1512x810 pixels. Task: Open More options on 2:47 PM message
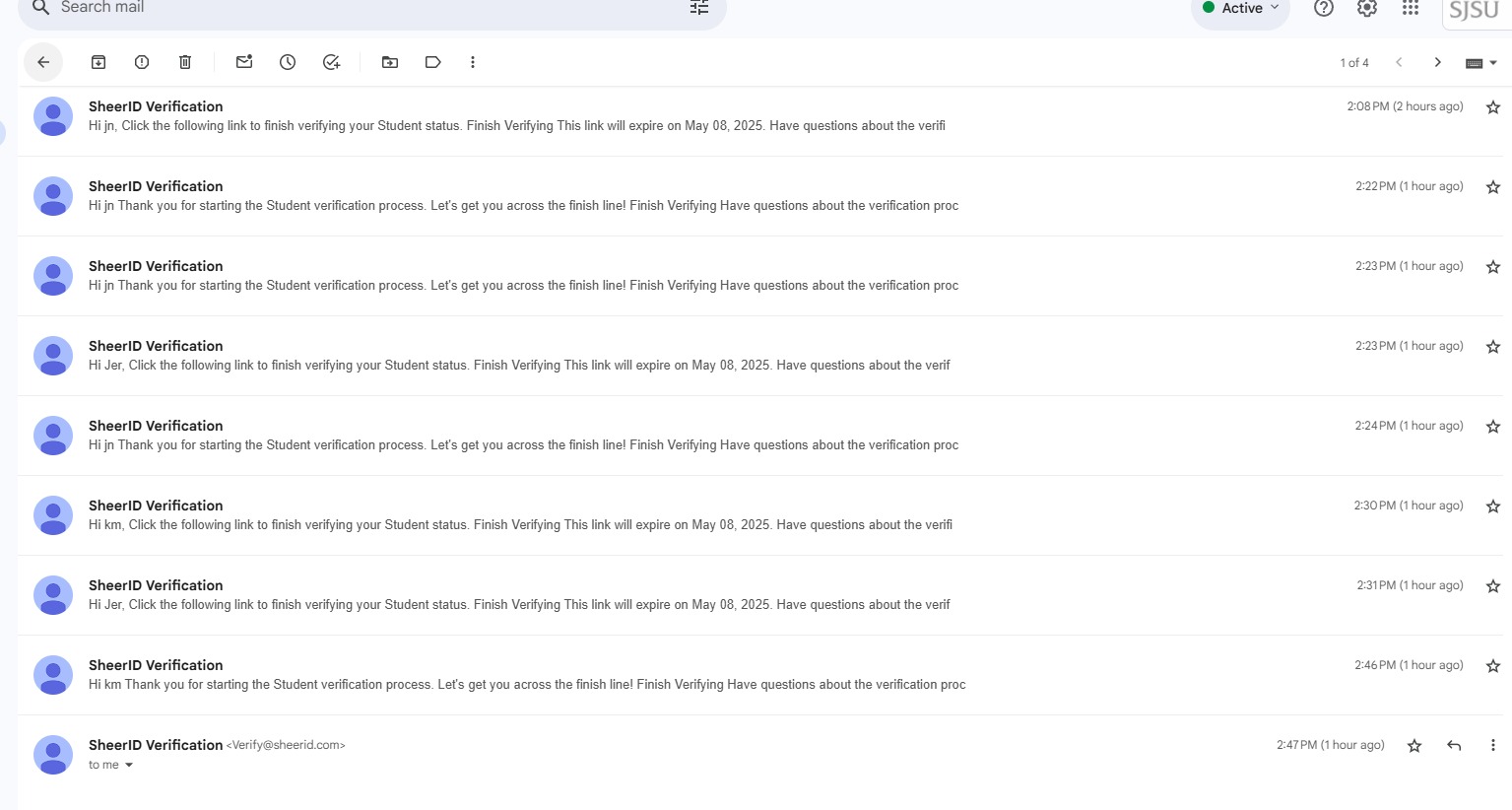click(x=1493, y=746)
